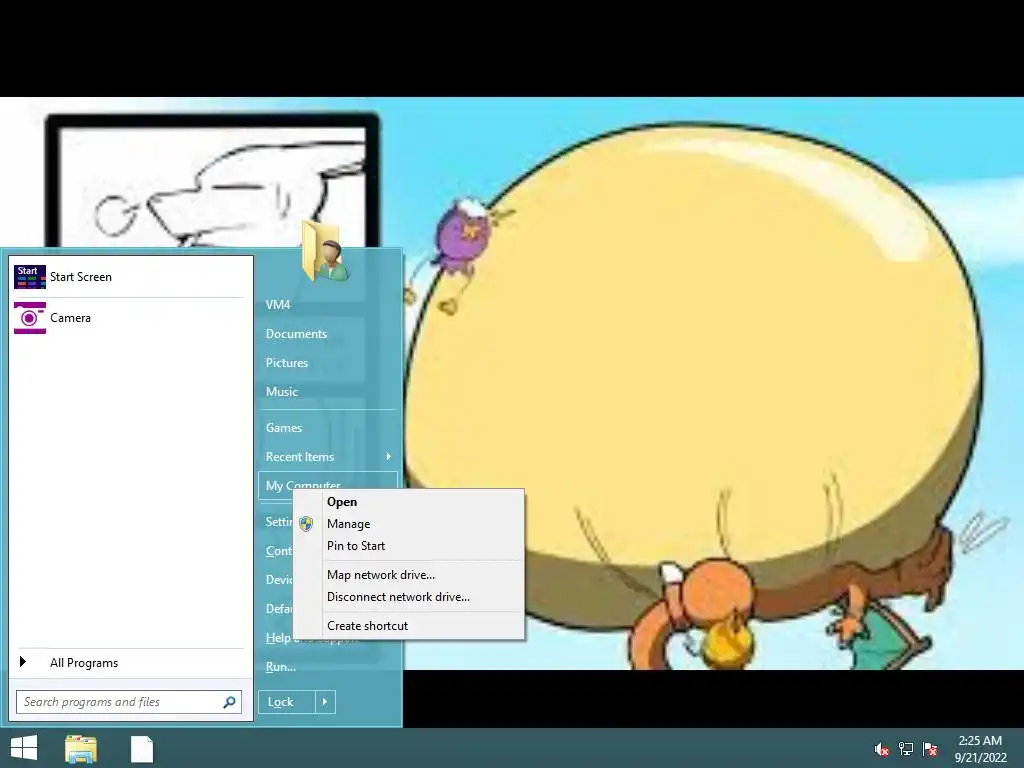Open the blank document taskbar icon
Screen dimensions: 1024x768
(142, 749)
